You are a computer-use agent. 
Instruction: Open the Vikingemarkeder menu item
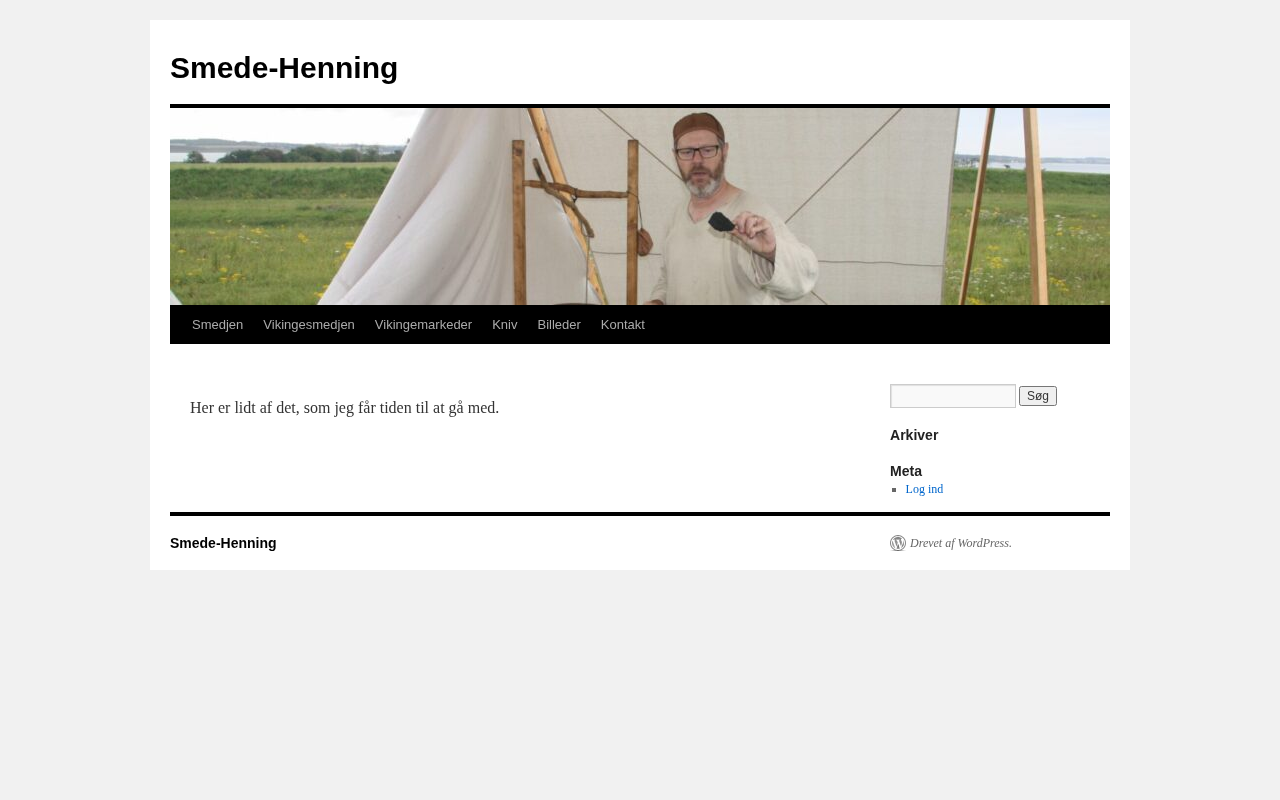tap(423, 325)
